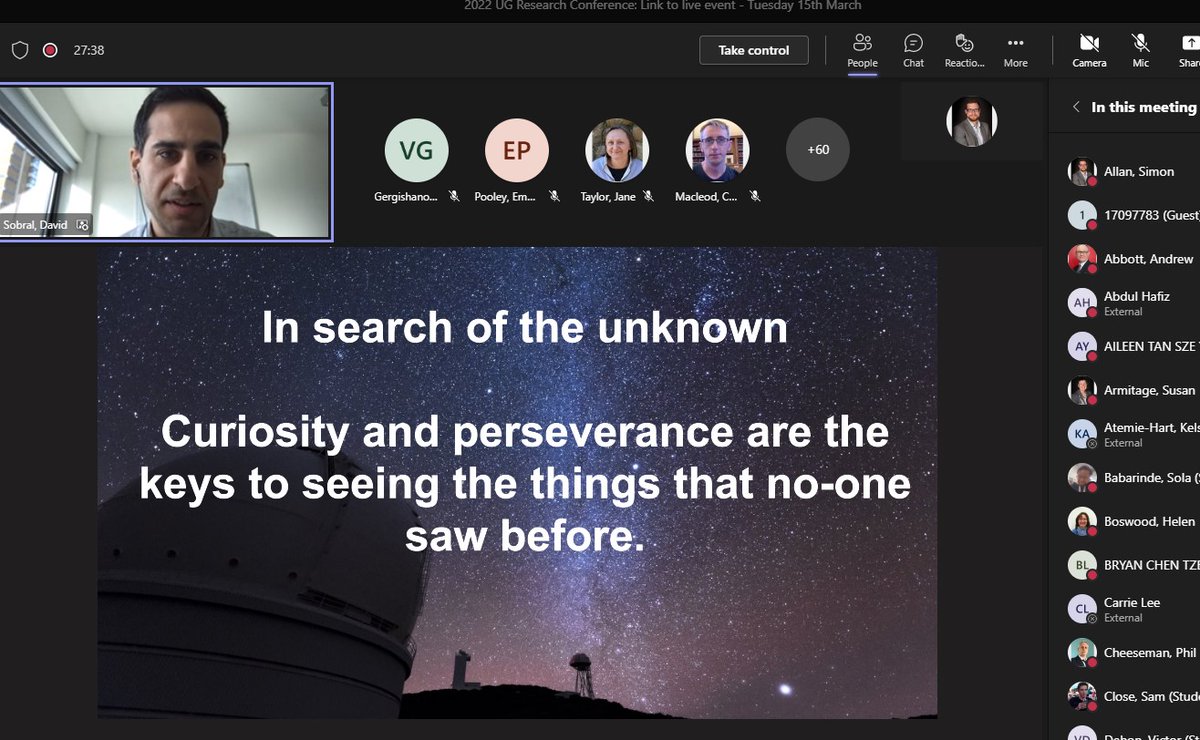Click the shared presentation slide
The image size is (1200, 740).
tap(517, 483)
